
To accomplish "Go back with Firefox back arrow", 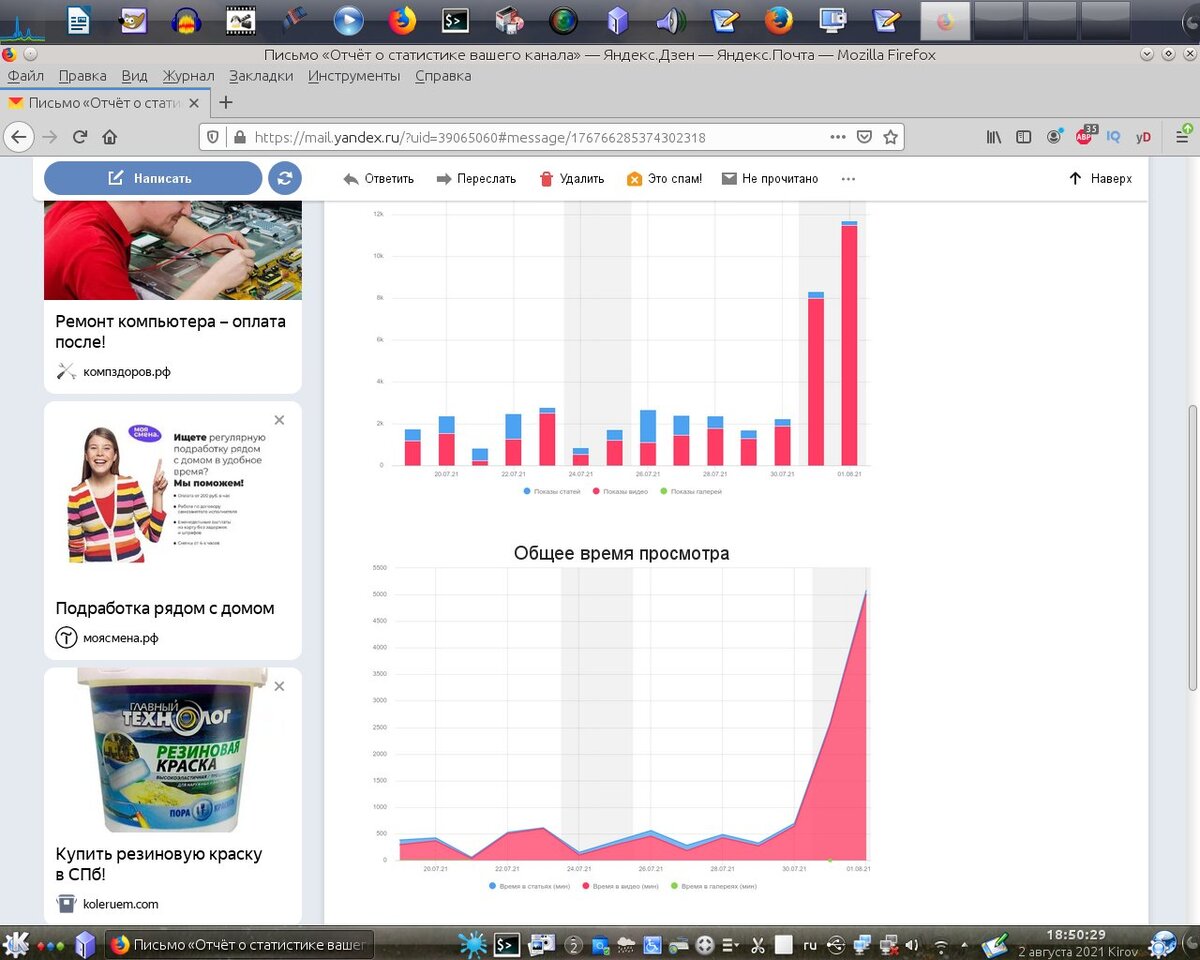I will click(19, 137).
